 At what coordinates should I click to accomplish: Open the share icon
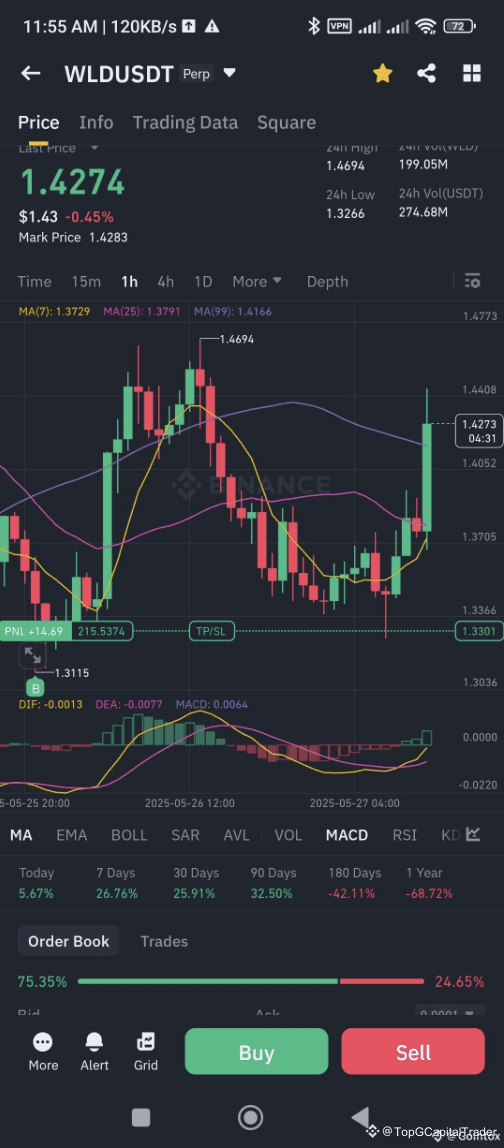[x=426, y=73]
